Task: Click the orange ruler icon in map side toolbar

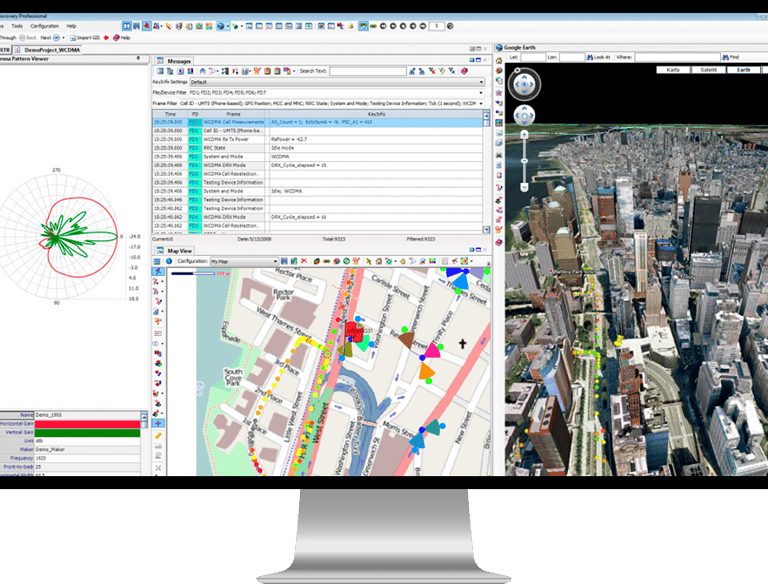Action: click(x=158, y=435)
